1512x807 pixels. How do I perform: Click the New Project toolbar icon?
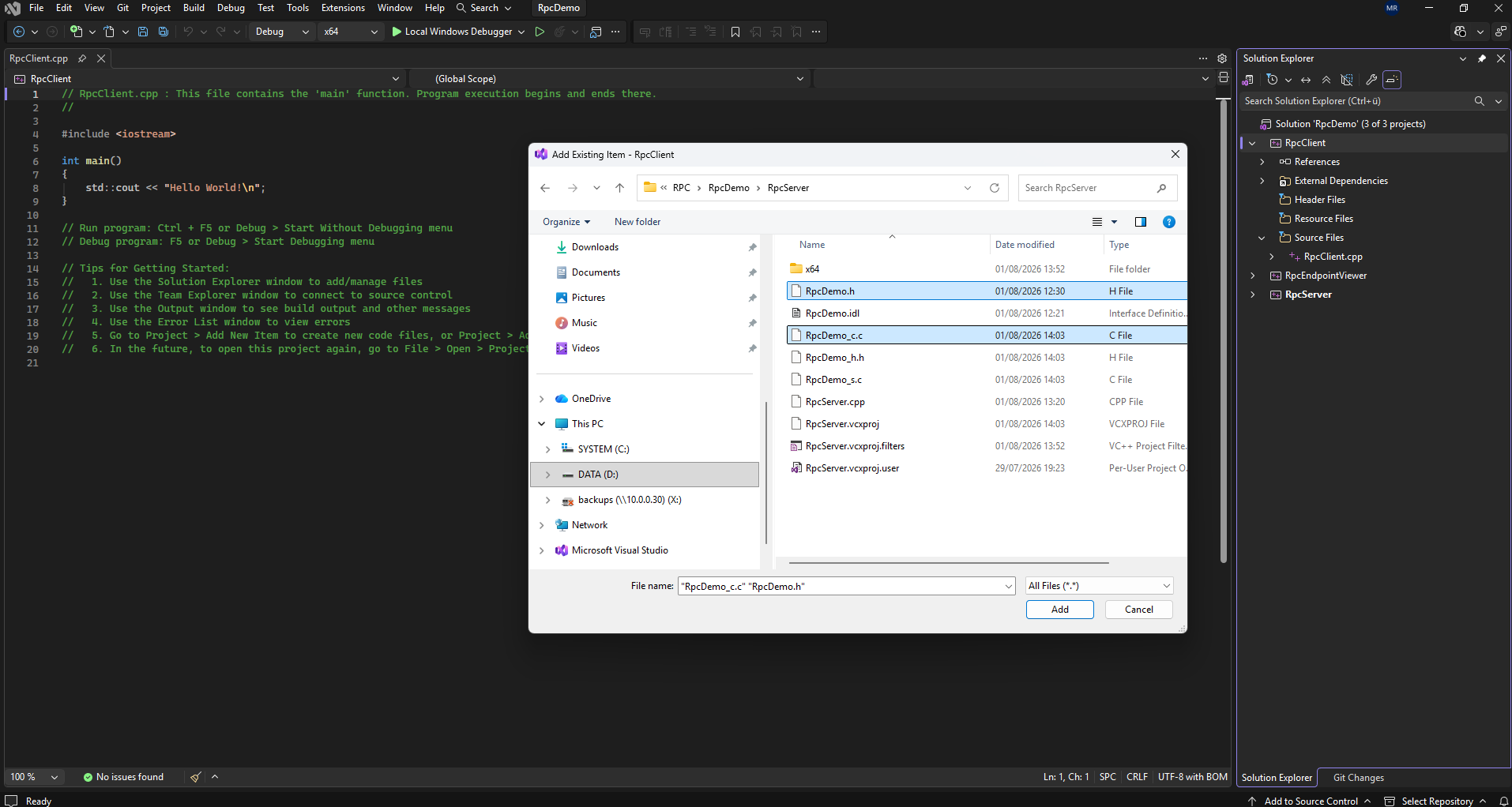76,32
